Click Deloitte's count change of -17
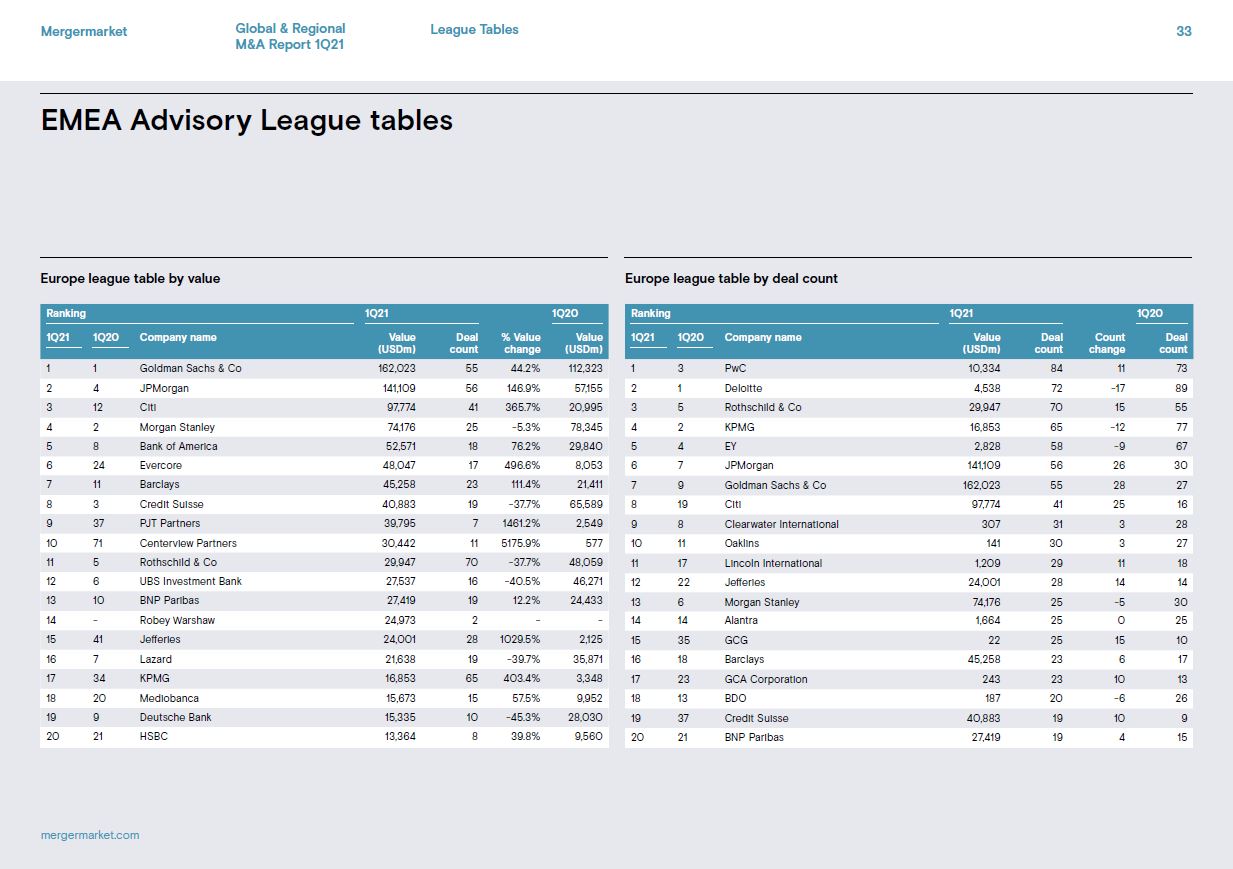 pyautogui.click(x=1118, y=388)
